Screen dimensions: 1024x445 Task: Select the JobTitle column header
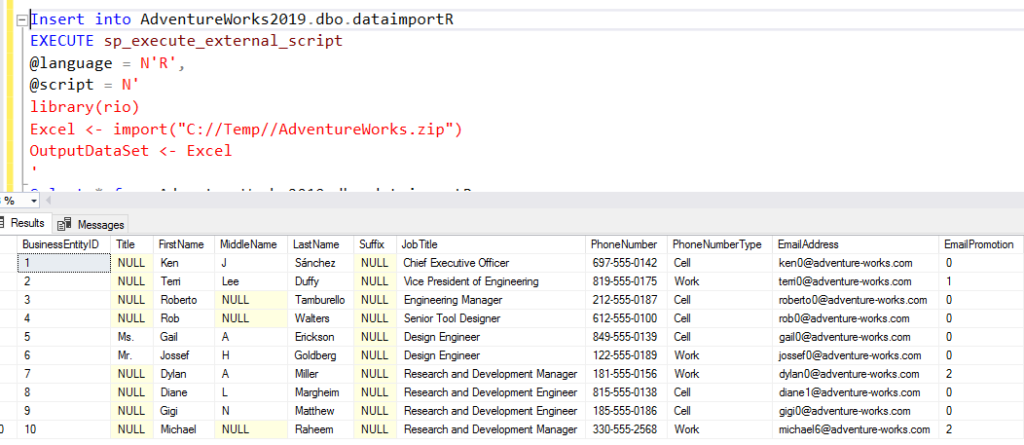[420, 244]
